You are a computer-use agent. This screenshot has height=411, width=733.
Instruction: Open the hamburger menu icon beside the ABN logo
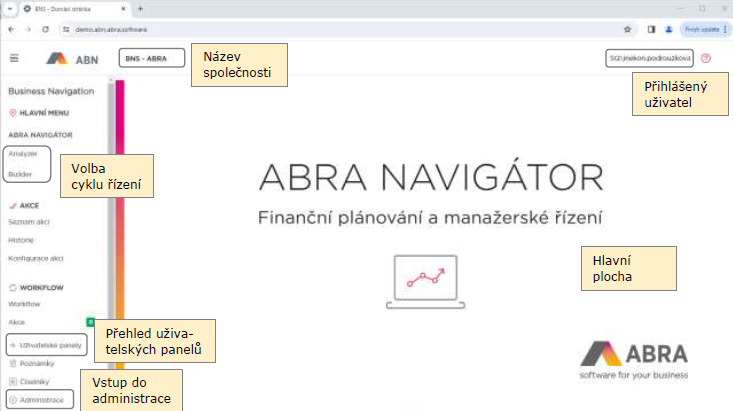coord(14,58)
